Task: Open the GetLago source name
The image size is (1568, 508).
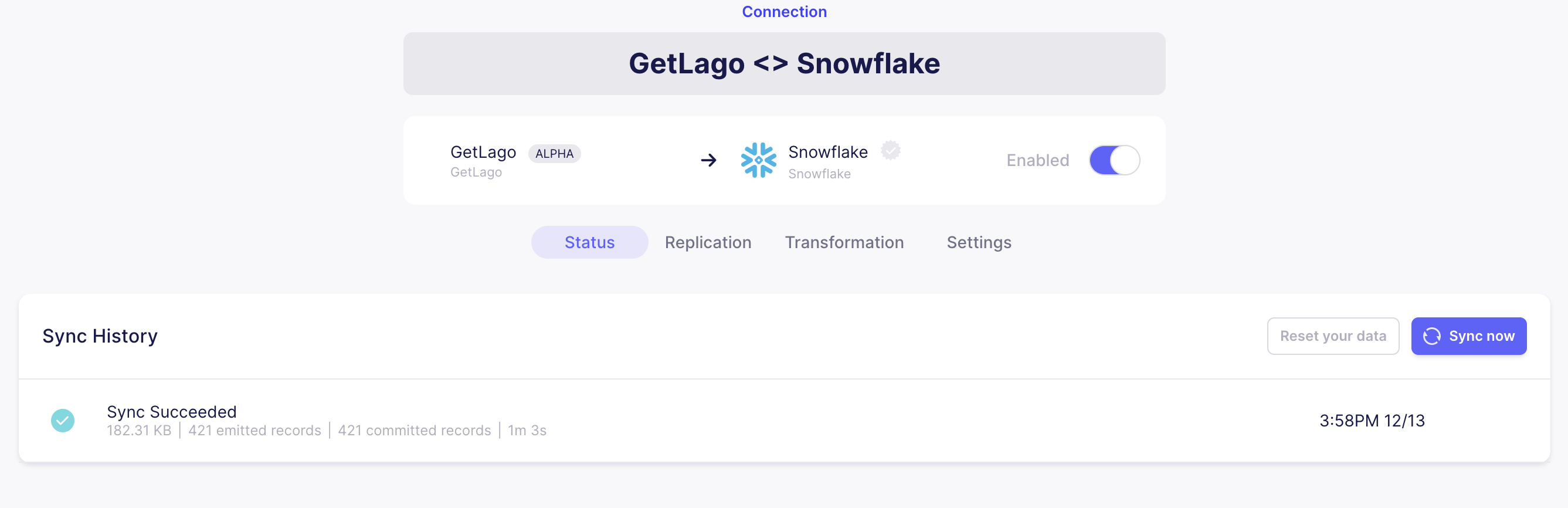Action: 483,153
